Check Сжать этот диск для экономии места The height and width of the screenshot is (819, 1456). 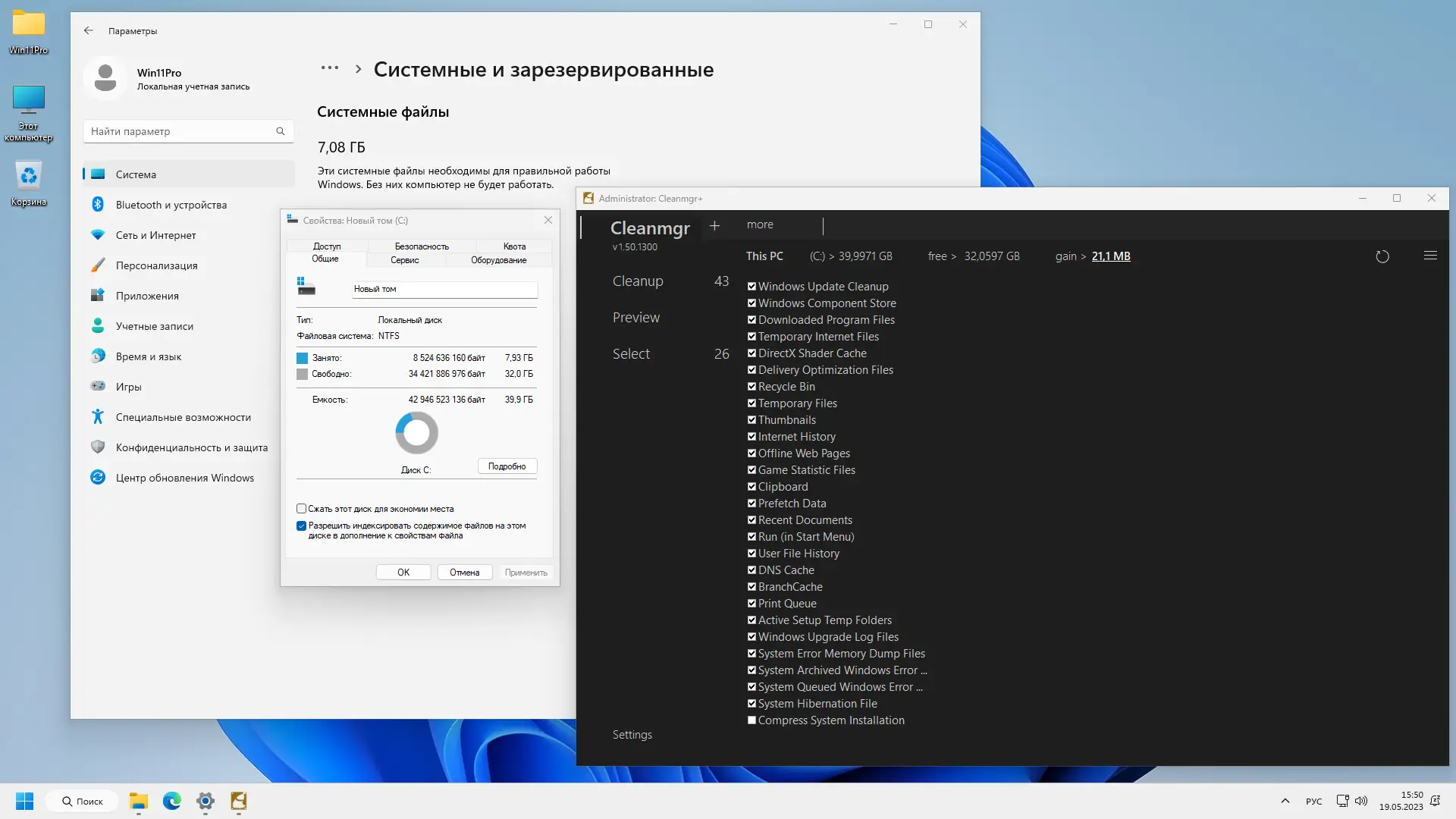301,509
